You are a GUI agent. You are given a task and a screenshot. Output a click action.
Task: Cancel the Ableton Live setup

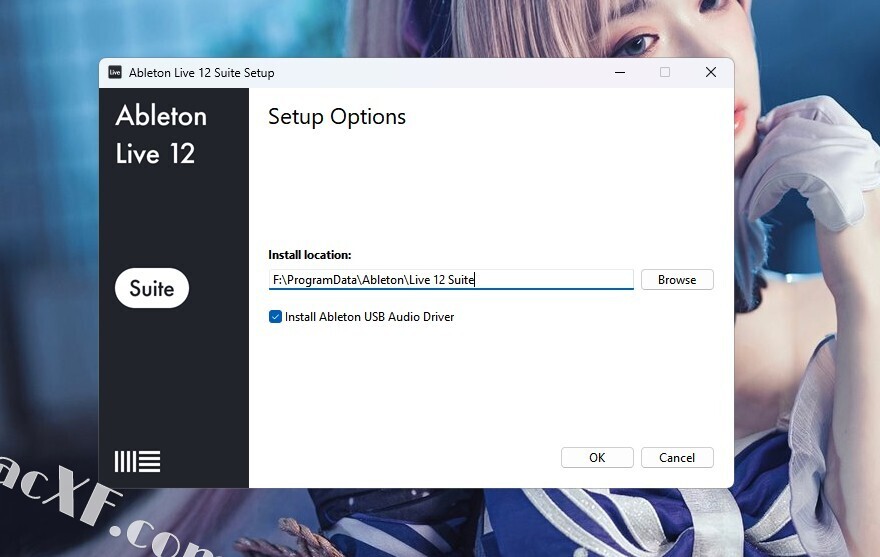pyautogui.click(x=677, y=458)
